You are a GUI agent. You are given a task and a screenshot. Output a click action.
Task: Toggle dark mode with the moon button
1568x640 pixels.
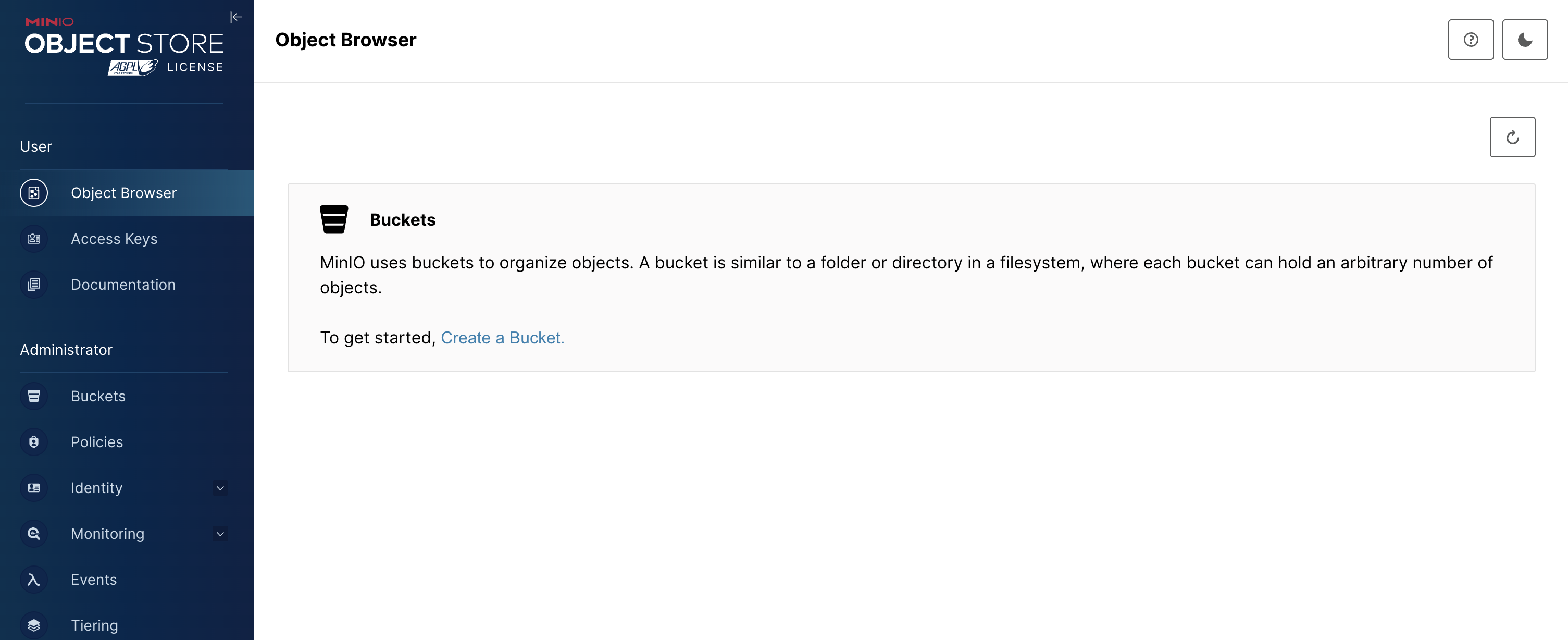tap(1525, 40)
